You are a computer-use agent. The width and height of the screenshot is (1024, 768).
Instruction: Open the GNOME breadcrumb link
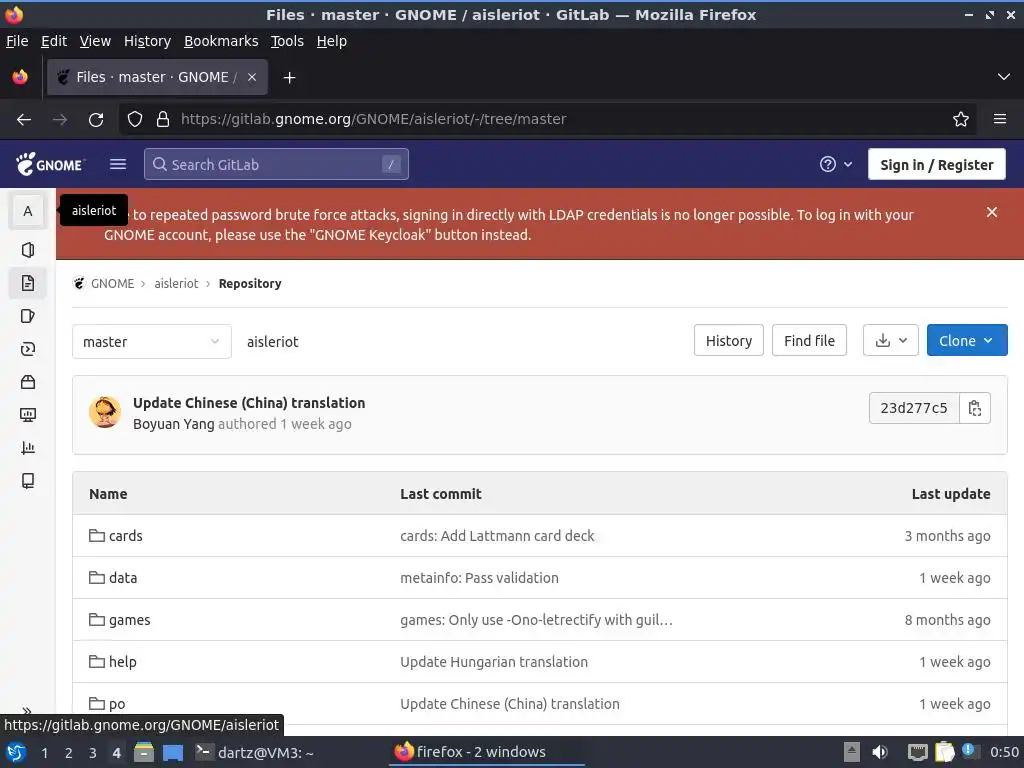[x=112, y=283]
